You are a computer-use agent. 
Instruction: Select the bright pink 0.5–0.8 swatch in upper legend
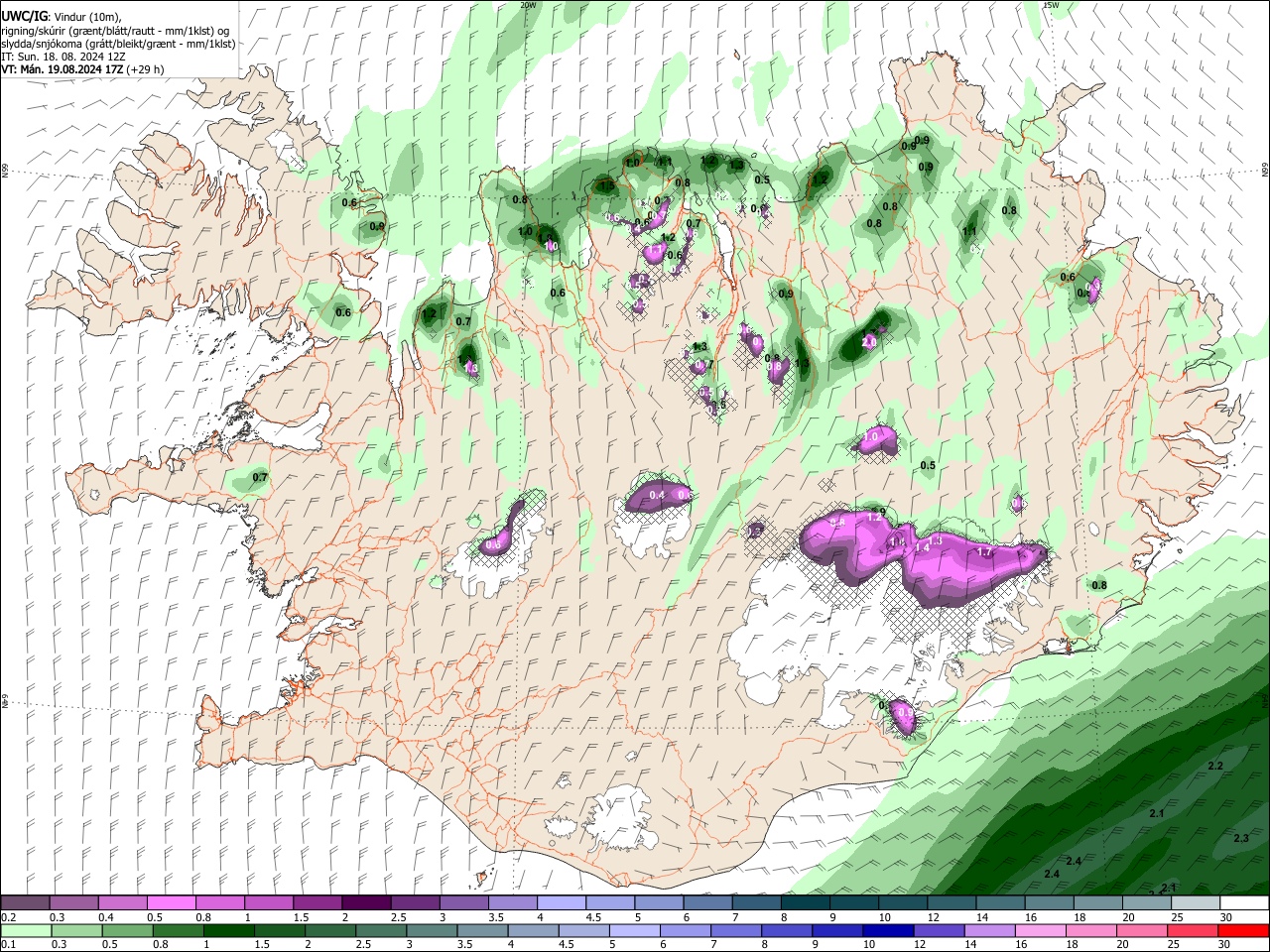pos(171,903)
